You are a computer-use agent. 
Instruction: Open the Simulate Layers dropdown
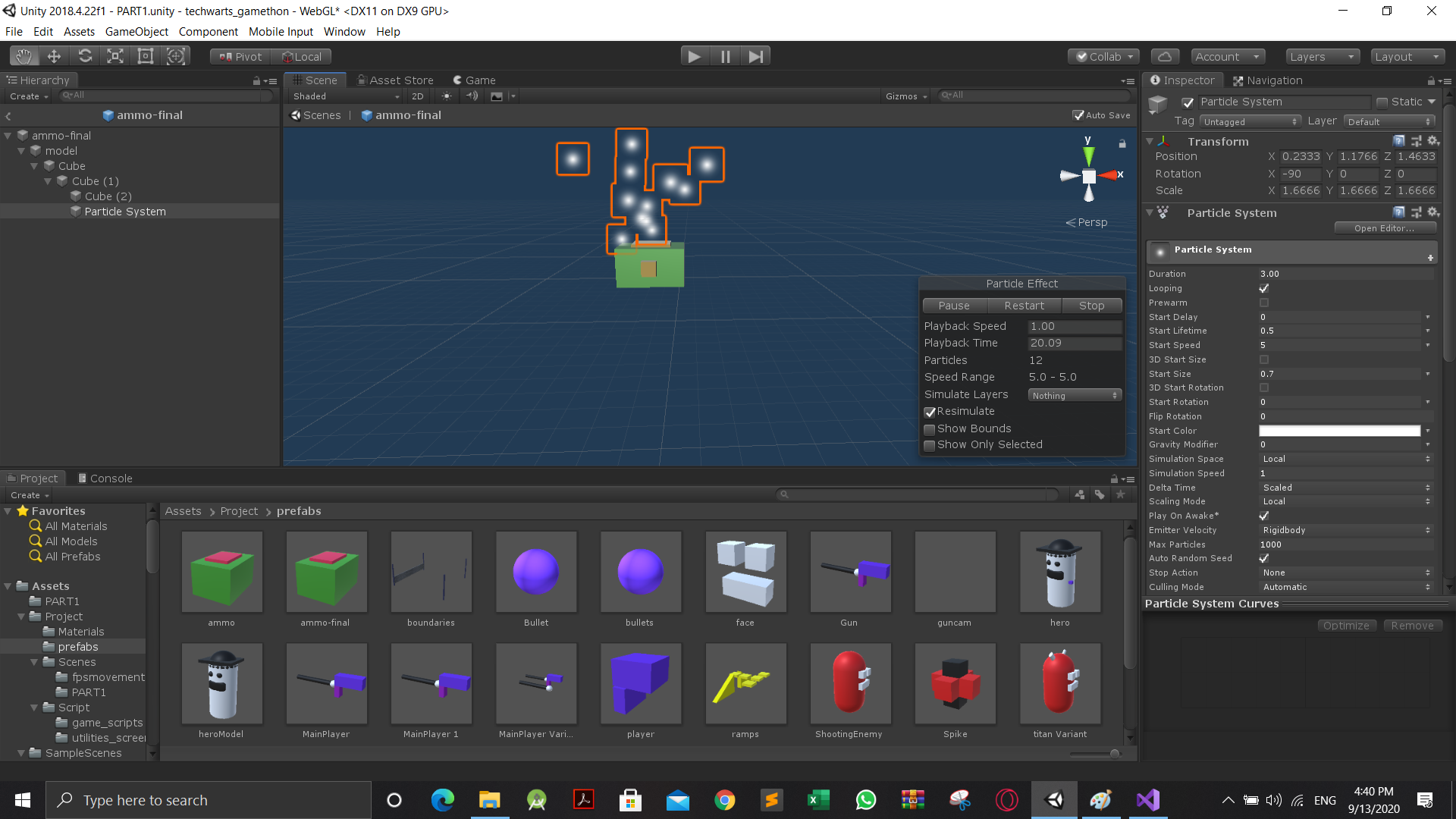(1075, 395)
